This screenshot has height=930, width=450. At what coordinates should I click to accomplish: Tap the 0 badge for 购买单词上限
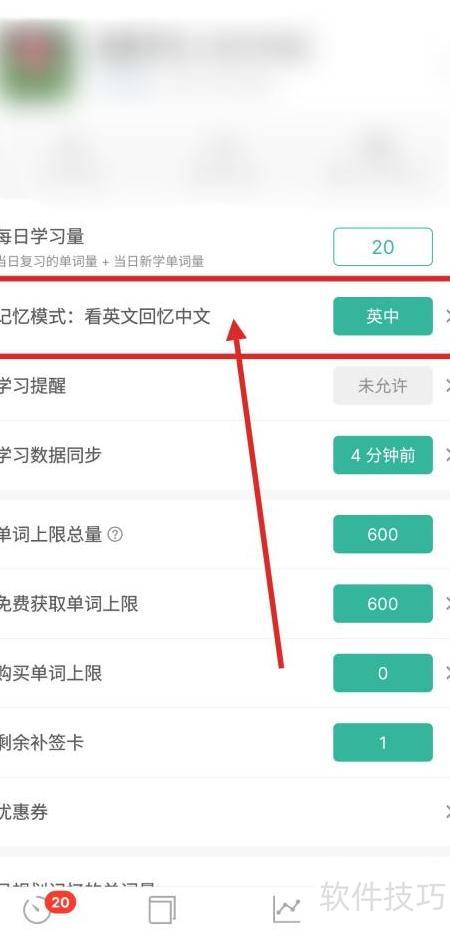click(382, 673)
